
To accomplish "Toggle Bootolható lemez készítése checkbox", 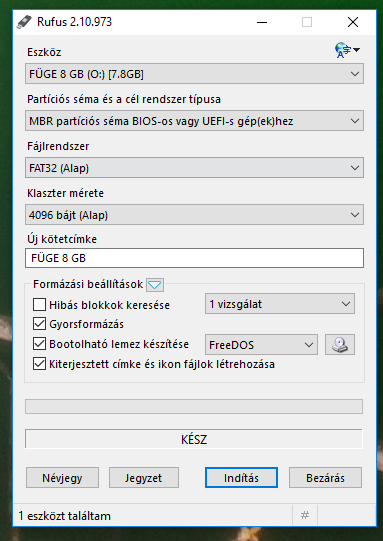I will pyautogui.click(x=39, y=344).
